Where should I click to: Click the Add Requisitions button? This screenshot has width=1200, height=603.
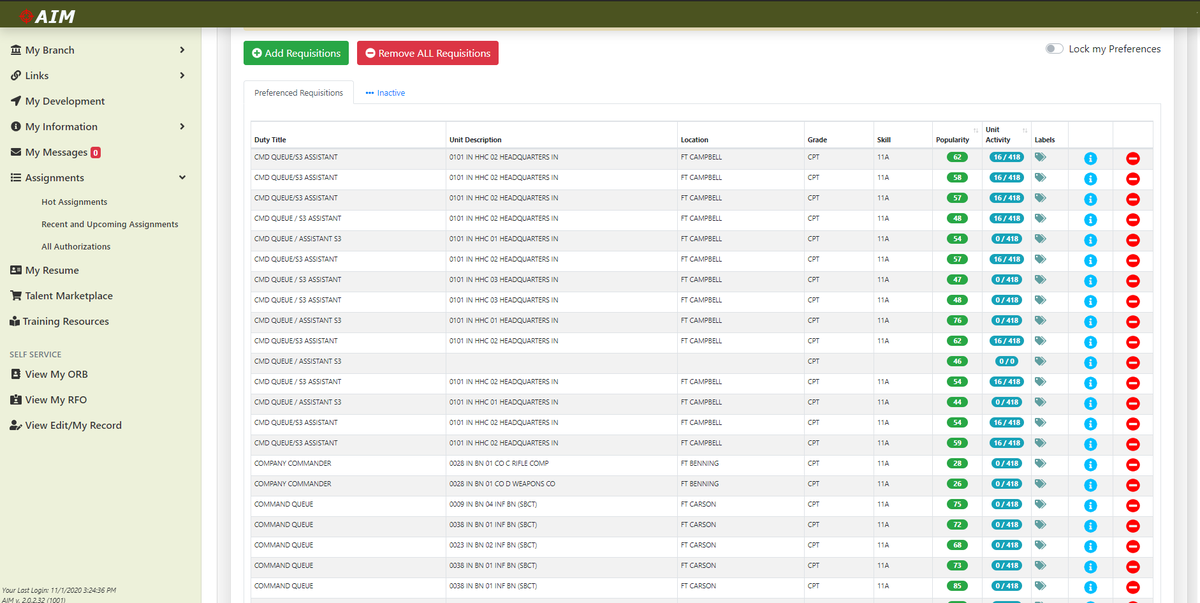click(296, 53)
